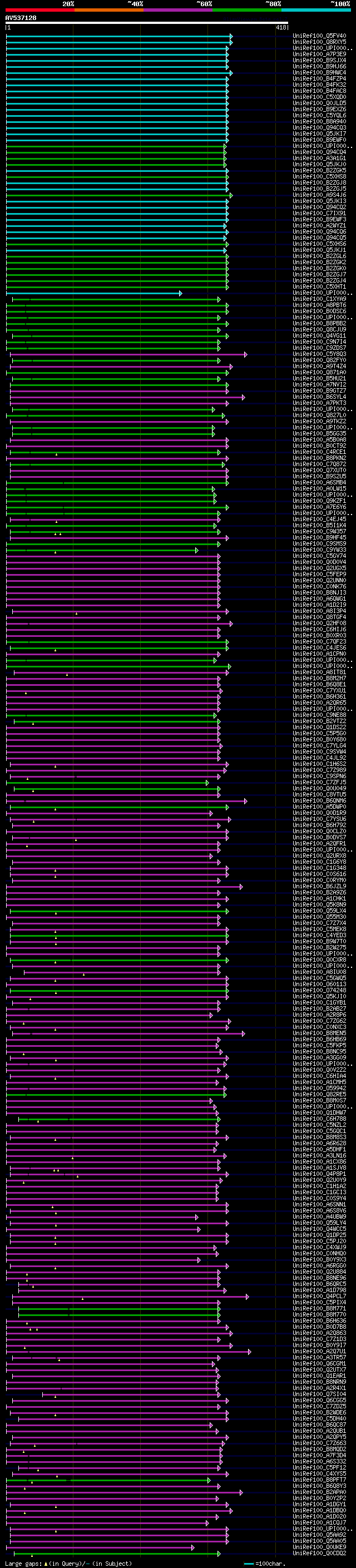Select label UniRef100_C6H788
Screen dimensions: 356x1568
[319, 1119]
